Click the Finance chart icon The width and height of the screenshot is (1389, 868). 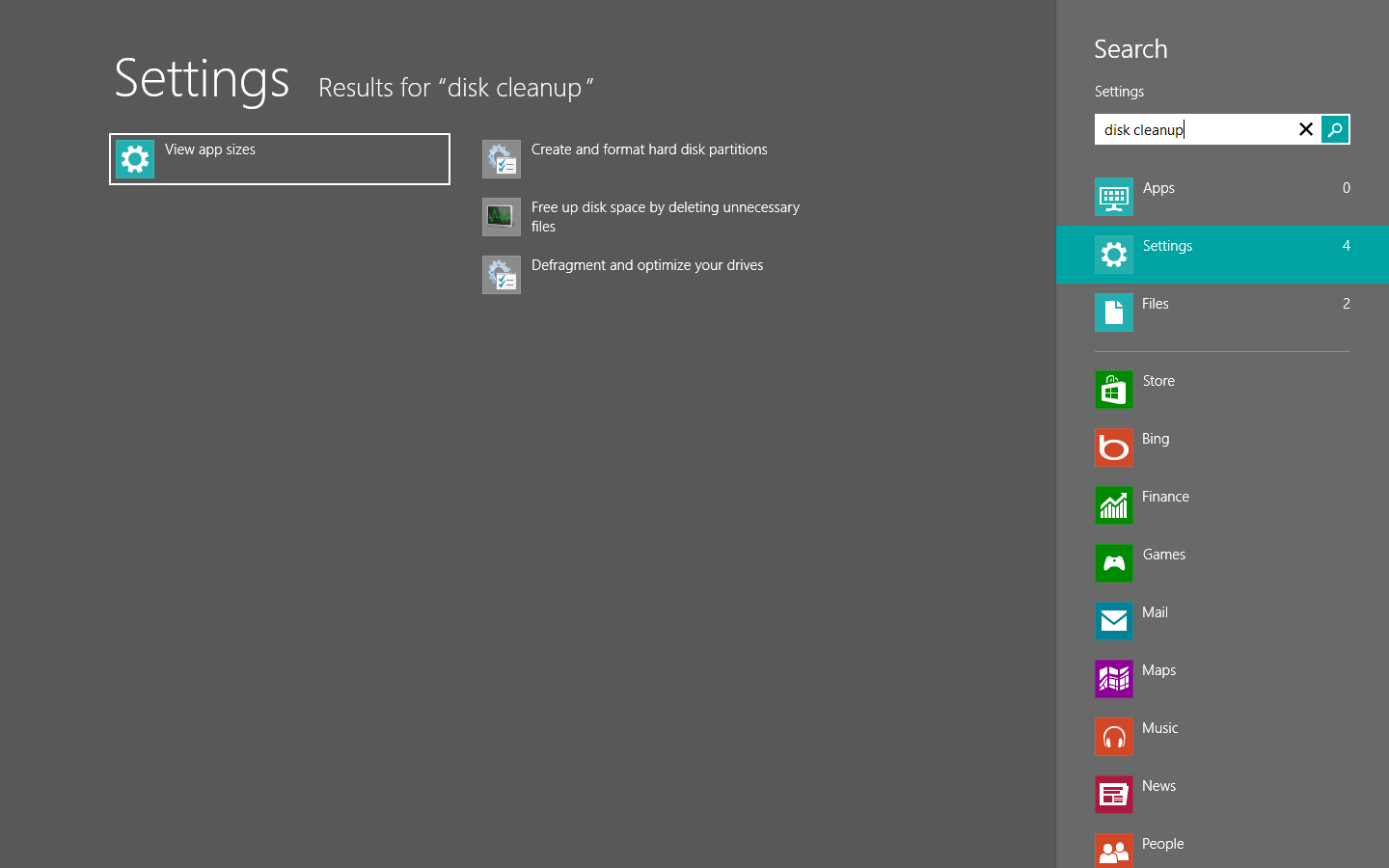pos(1114,505)
